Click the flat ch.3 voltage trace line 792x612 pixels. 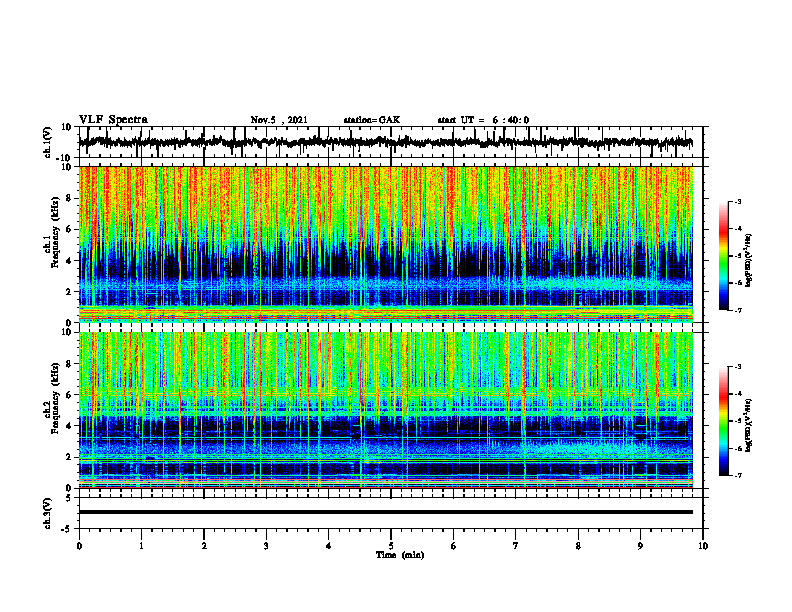click(385, 512)
